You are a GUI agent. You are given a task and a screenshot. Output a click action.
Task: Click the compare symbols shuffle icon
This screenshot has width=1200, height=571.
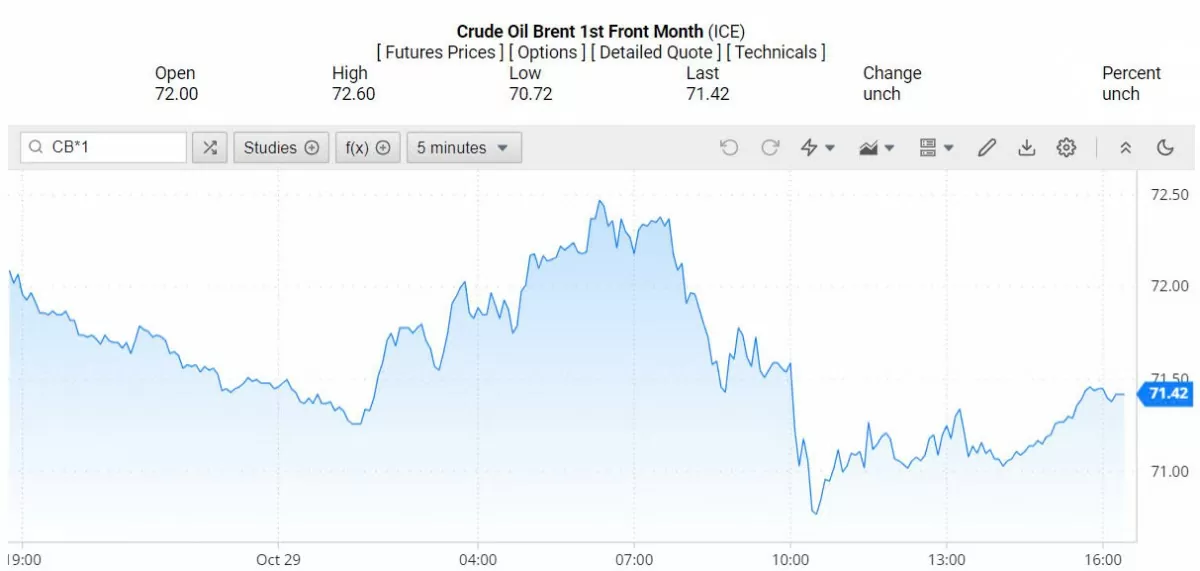209,148
